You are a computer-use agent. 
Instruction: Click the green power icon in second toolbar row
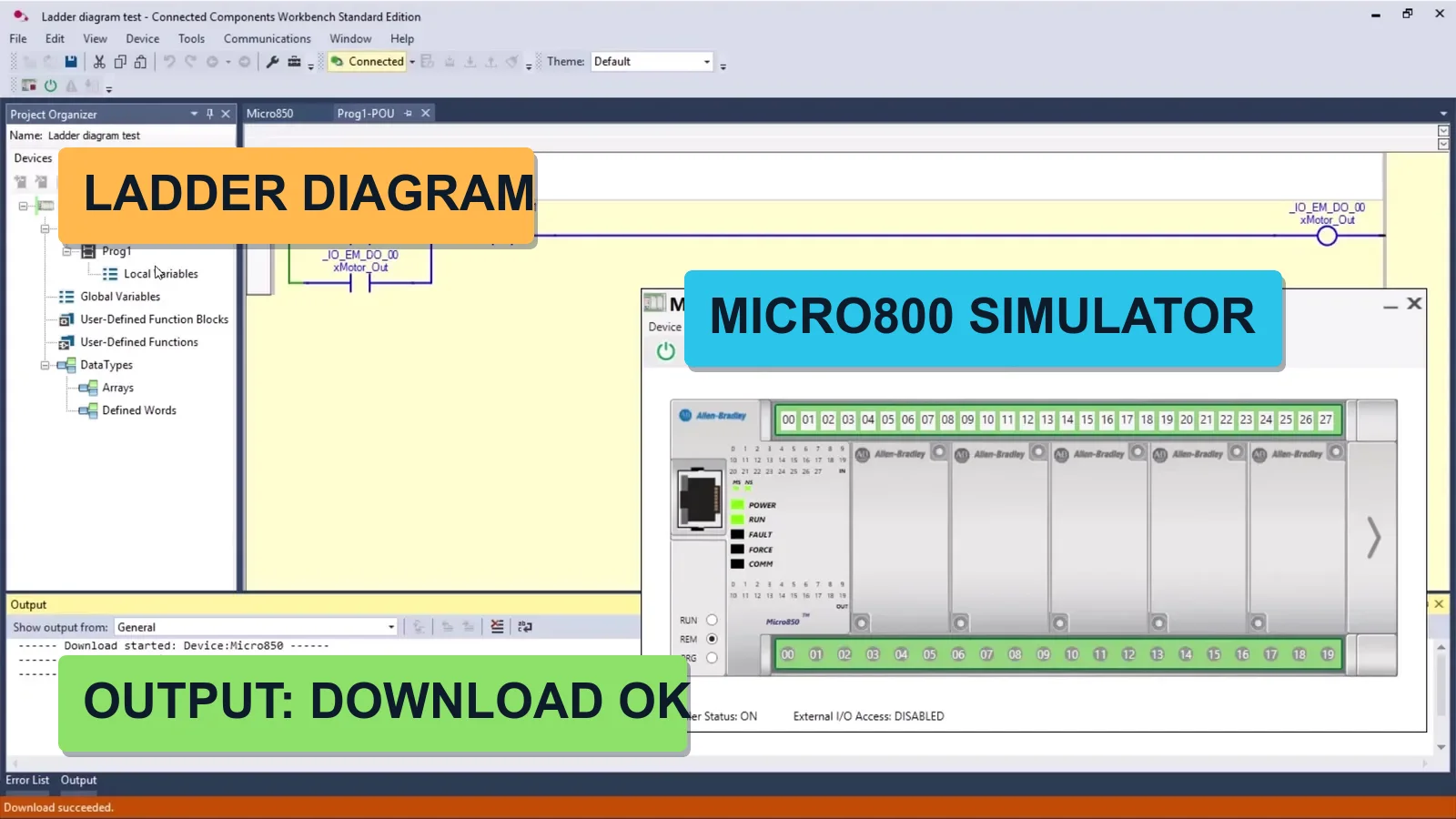tap(51, 86)
